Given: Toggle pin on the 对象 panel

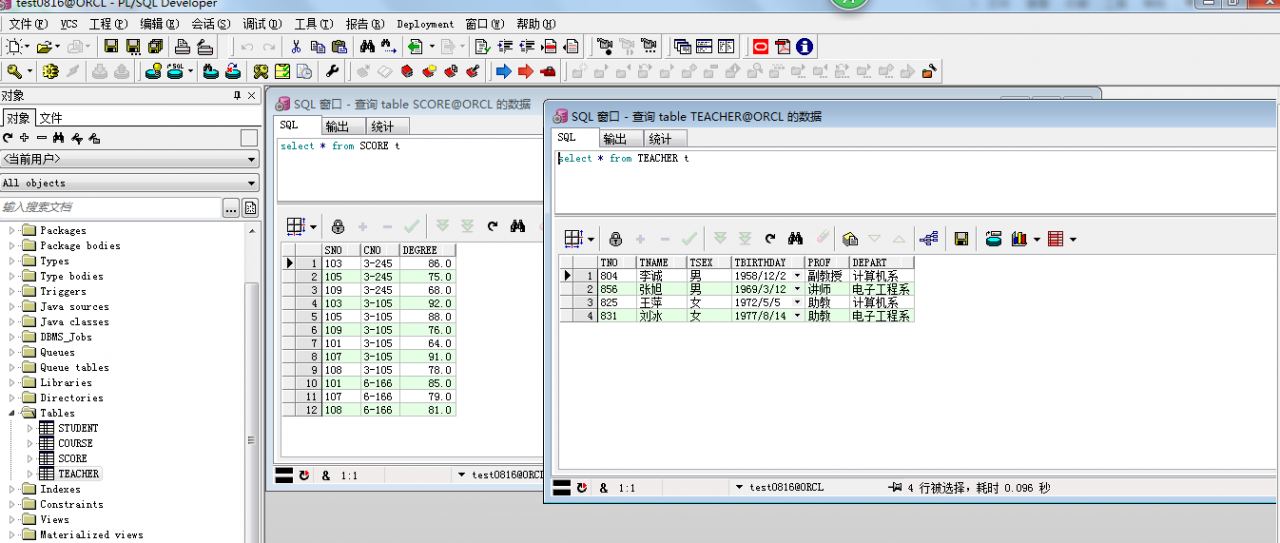Looking at the screenshot, I should click(237, 96).
